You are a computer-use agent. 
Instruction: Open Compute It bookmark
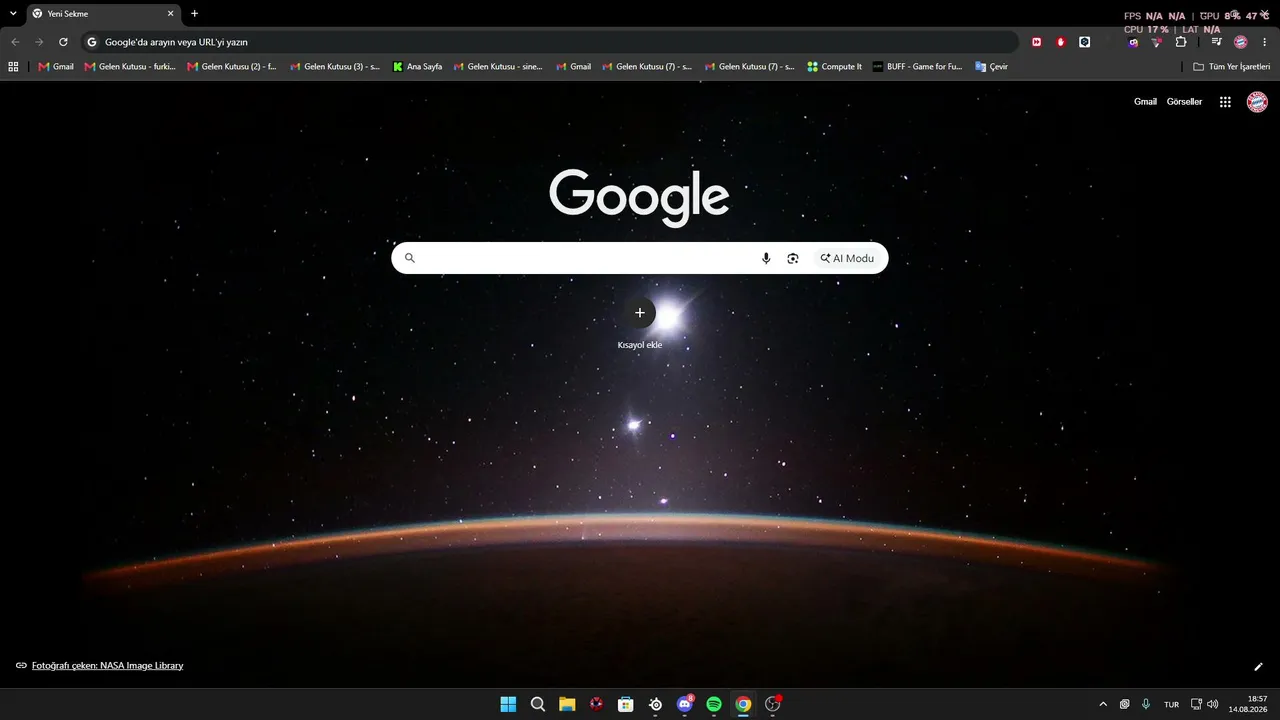834,67
